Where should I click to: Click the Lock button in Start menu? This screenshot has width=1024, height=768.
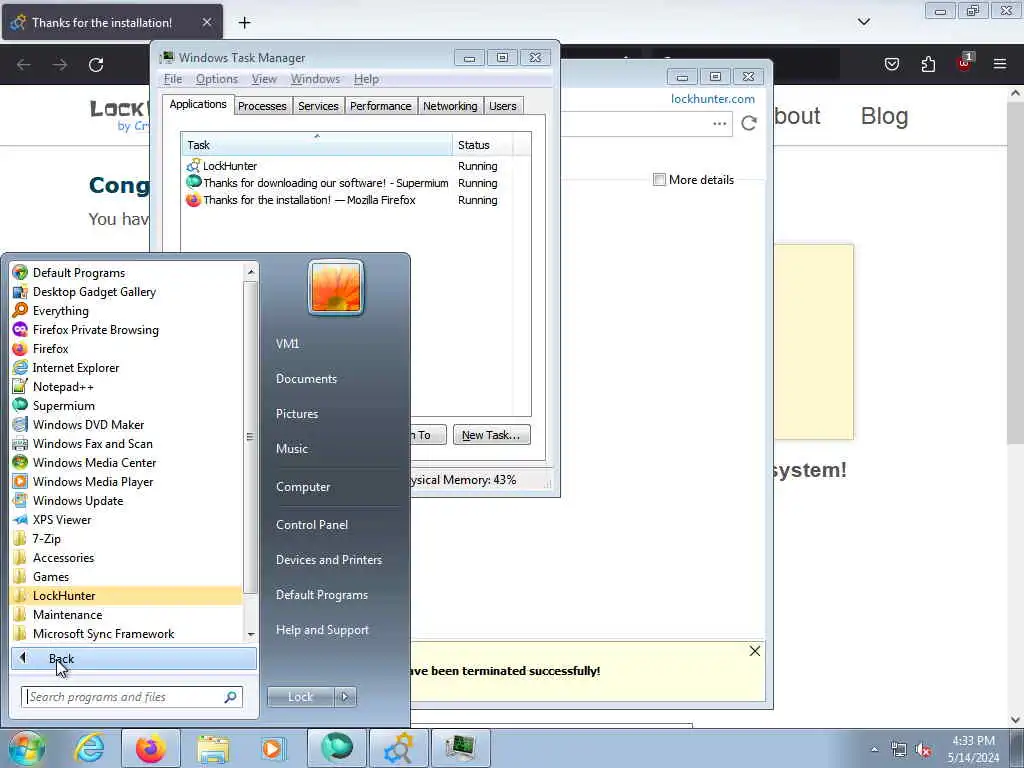click(300, 697)
